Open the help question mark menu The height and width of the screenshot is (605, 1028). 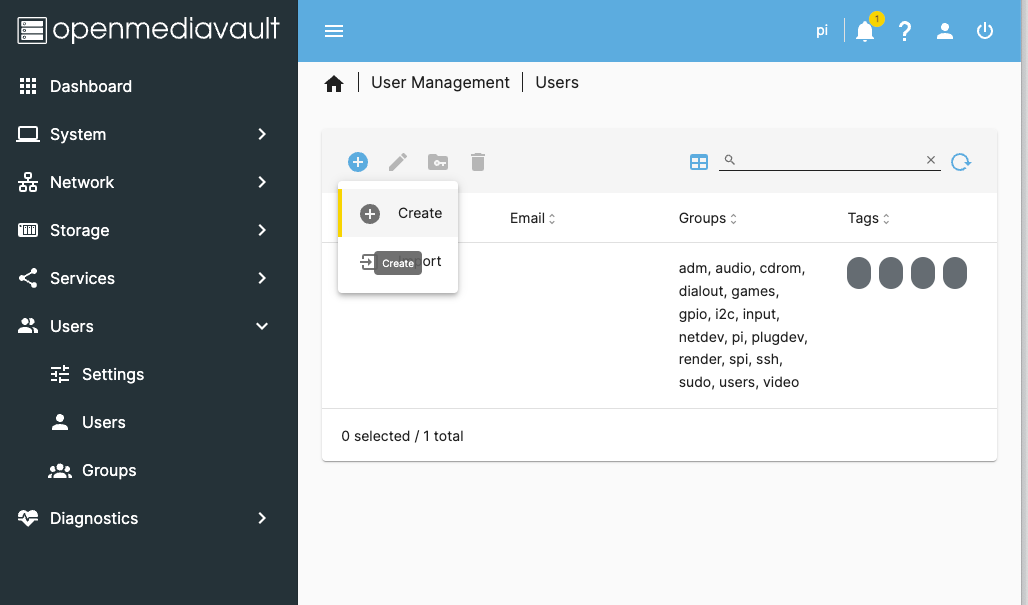[x=905, y=31]
